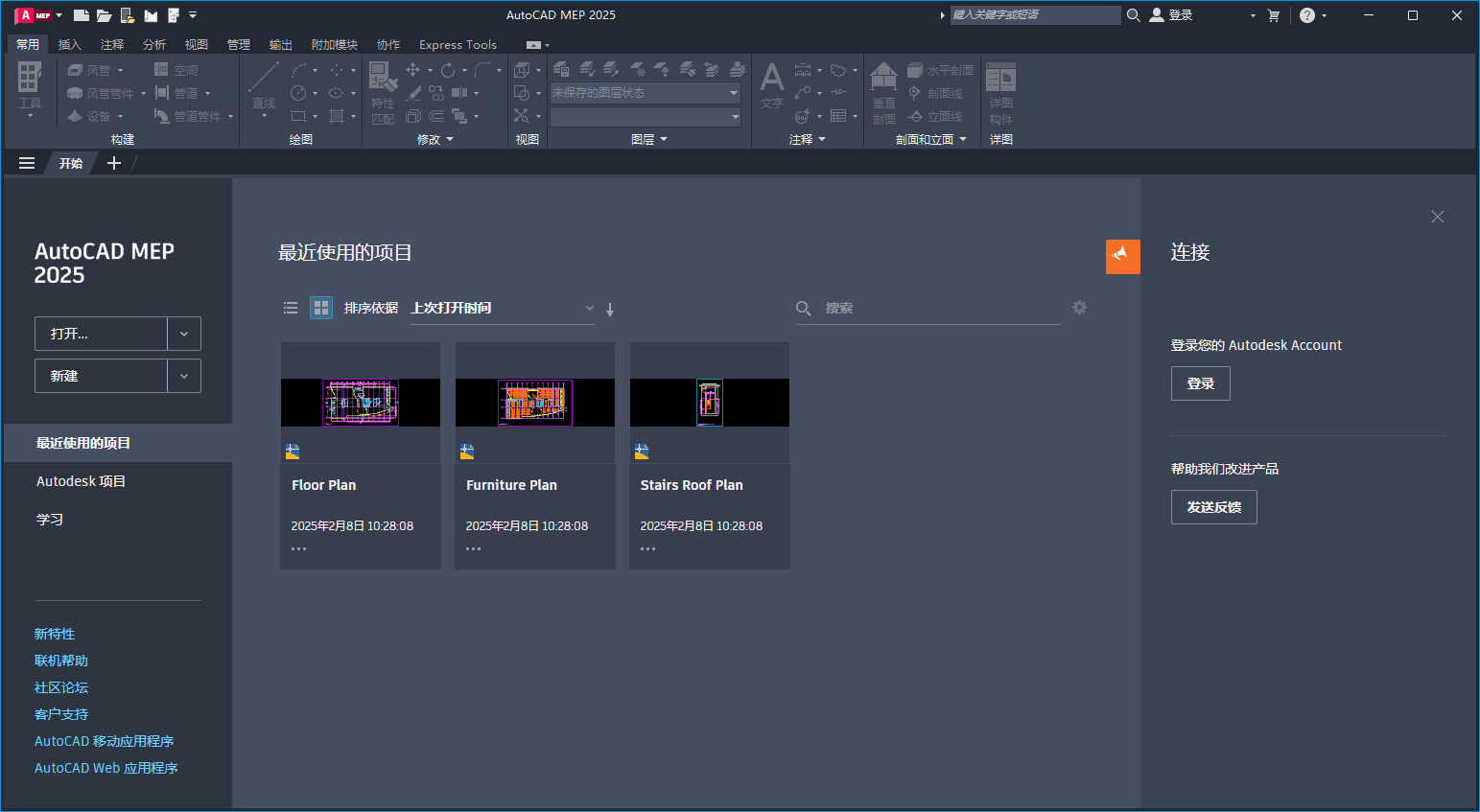Image resolution: width=1480 pixels, height=812 pixels.
Task: Click the 登录 (Sign In) button
Action: 1200,383
